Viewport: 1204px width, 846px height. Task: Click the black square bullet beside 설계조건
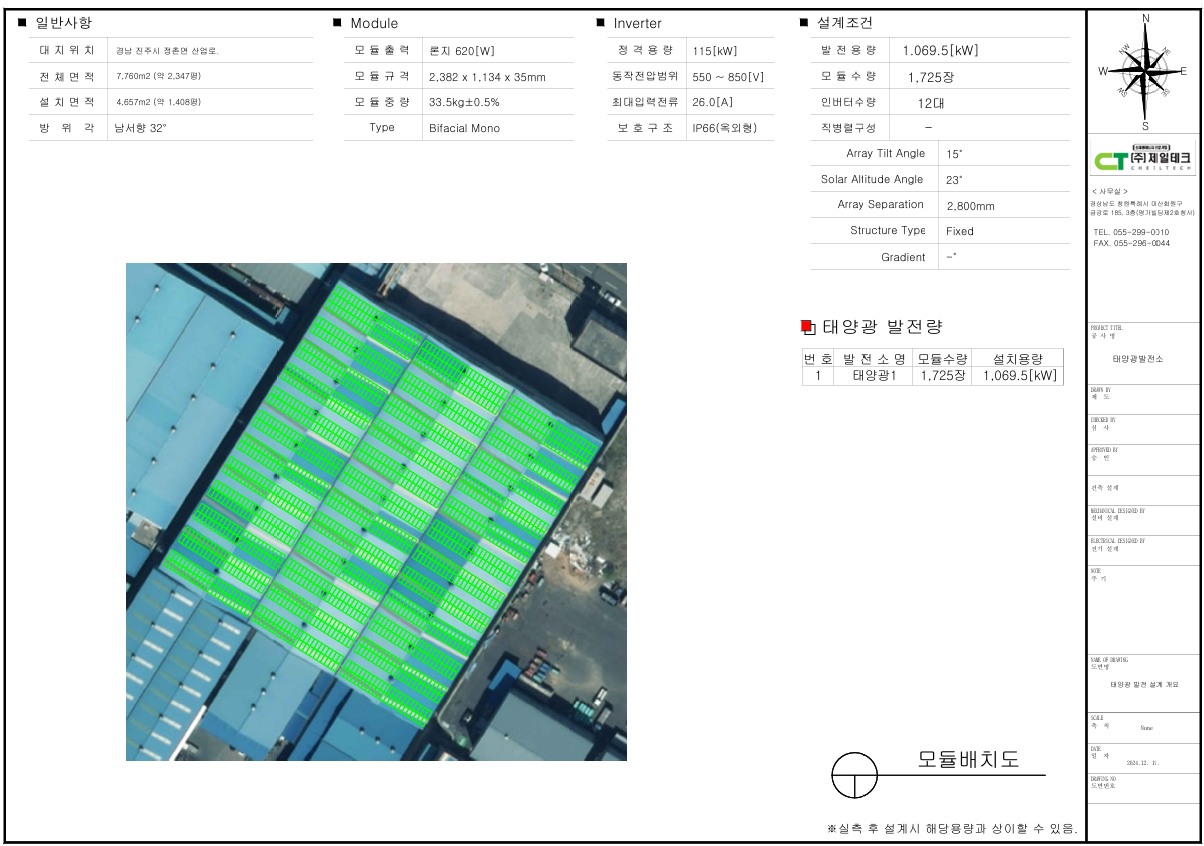804,22
